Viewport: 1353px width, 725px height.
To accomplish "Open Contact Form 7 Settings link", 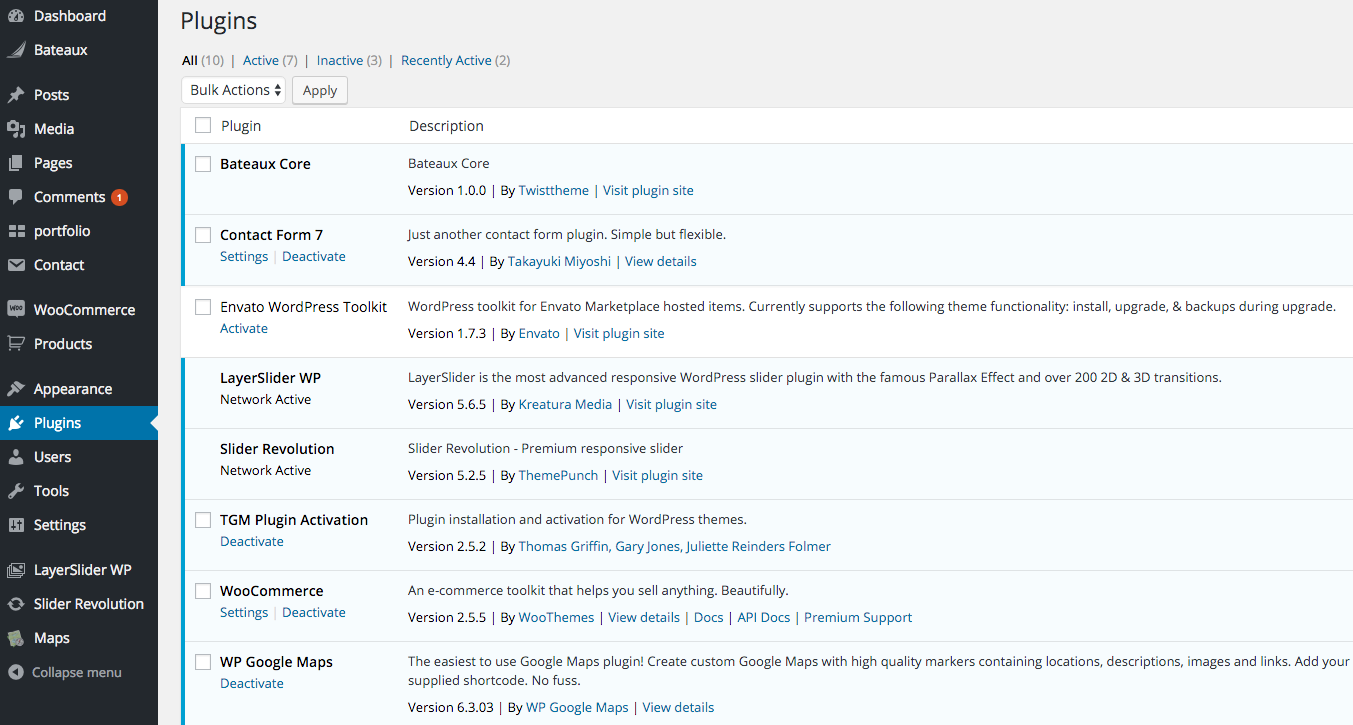I will coord(244,256).
